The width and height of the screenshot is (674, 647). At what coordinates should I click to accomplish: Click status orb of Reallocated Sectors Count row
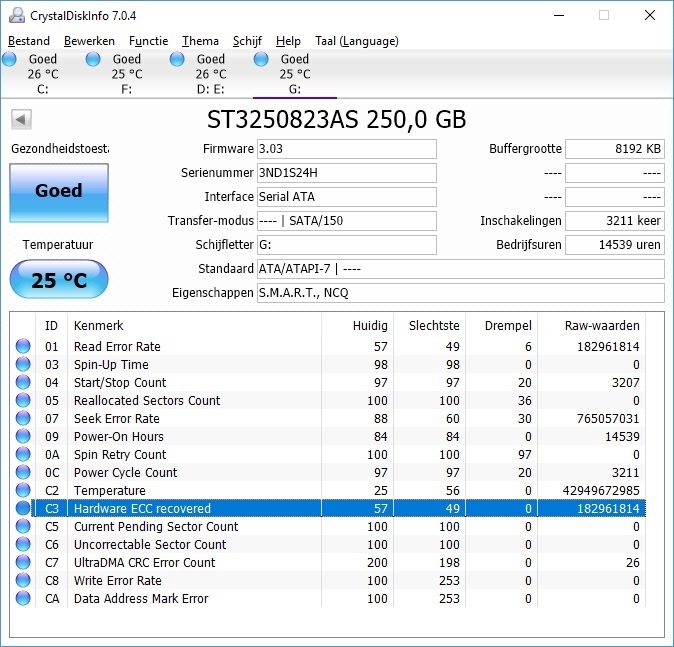23,400
